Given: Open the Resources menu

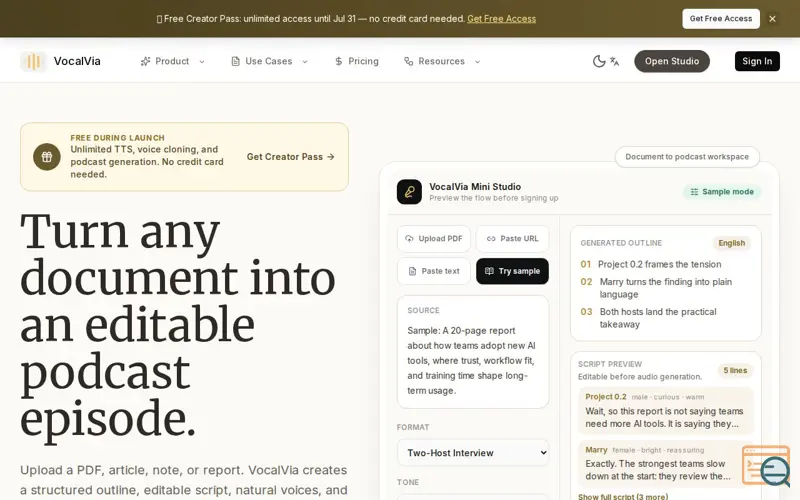Looking at the screenshot, I should [442, 61].
